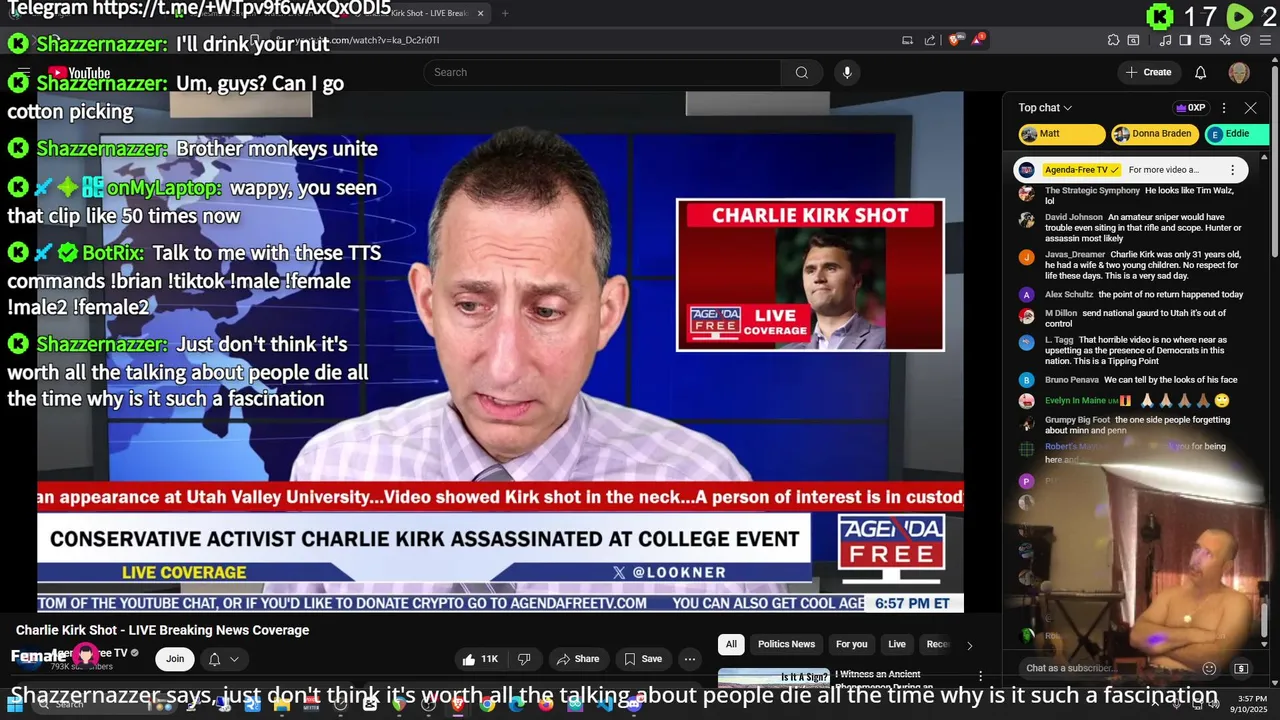Screen dimensions: 1280x720
Task: Open the Brave Wallet icon
Action: [1206, 40]
